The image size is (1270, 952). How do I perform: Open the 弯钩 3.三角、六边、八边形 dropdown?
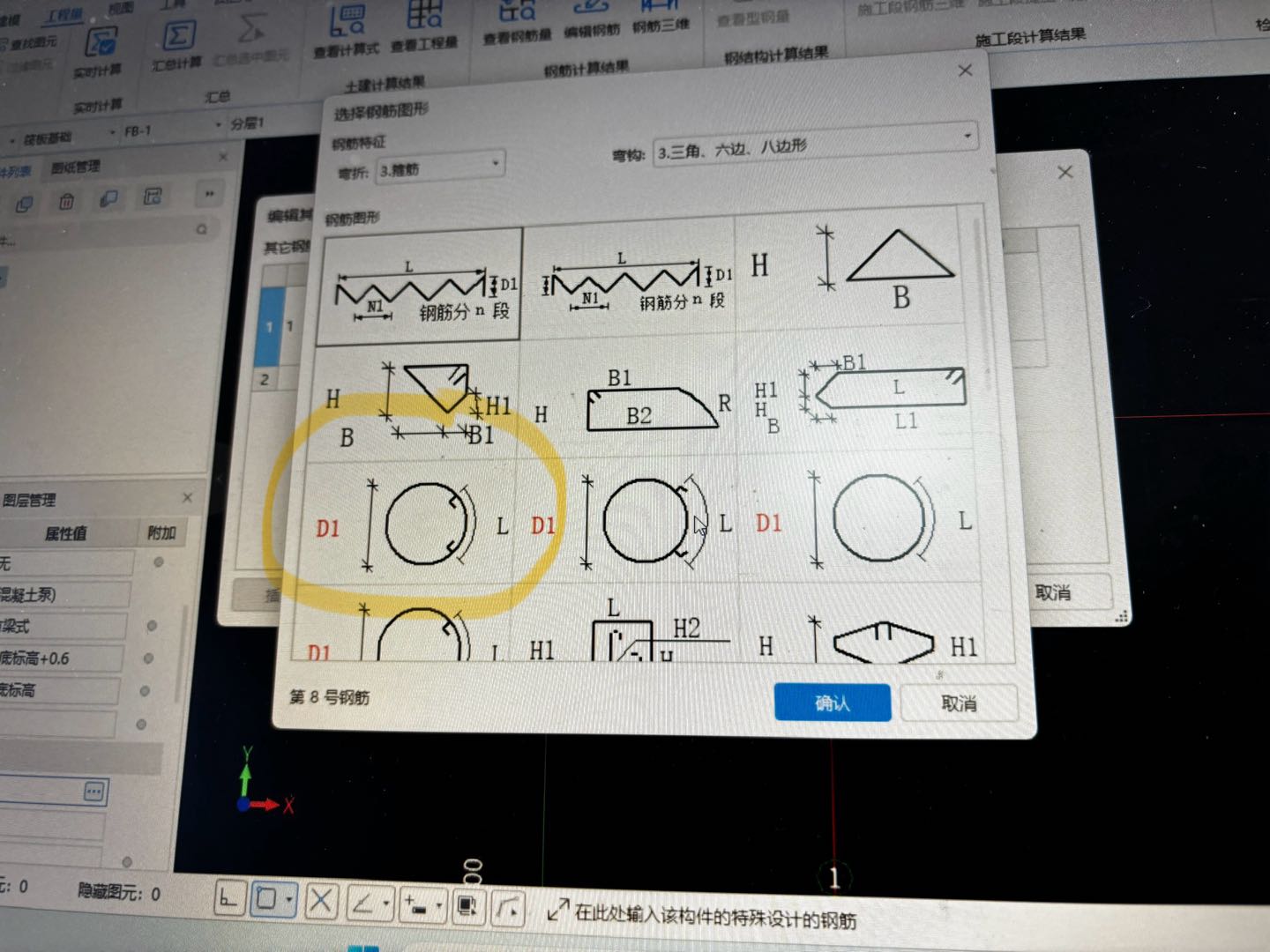[815, 147]
